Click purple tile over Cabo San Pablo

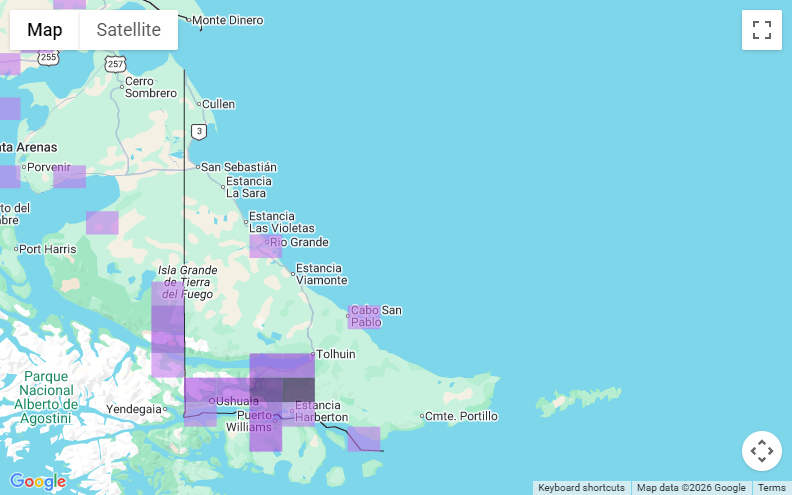click(x=363, y=317)
